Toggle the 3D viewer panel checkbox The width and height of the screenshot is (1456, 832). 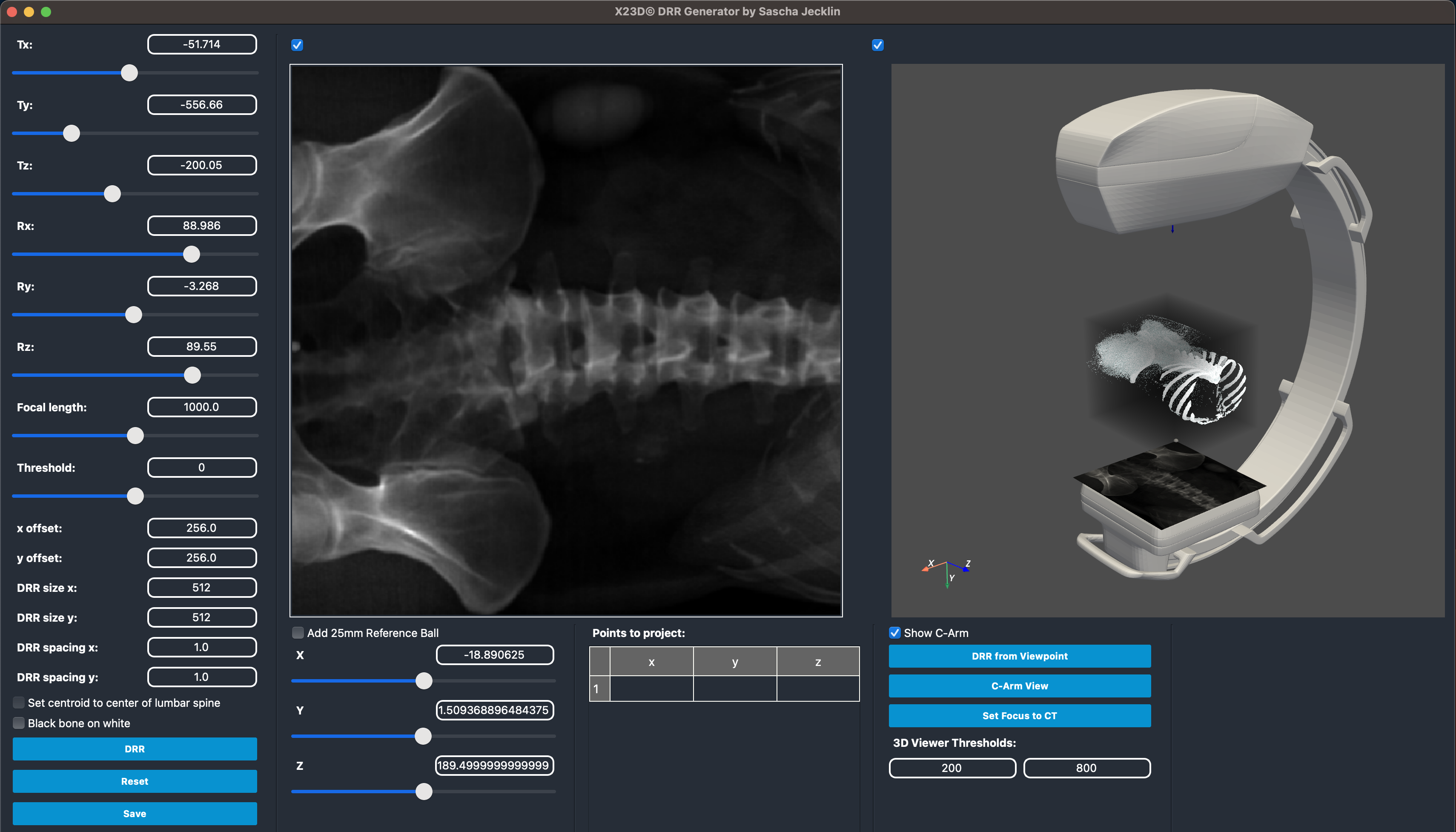878,45
